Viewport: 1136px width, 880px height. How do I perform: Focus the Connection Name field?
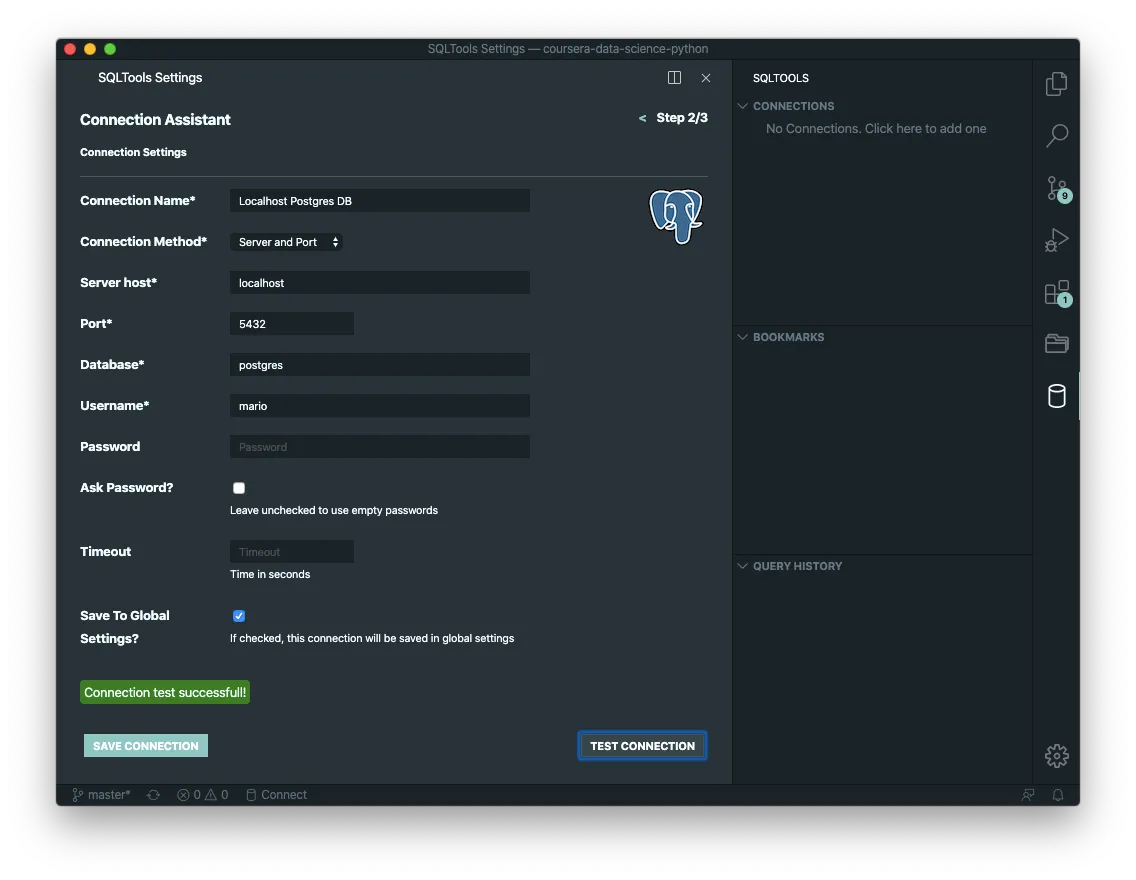click(x=380, y=201)
